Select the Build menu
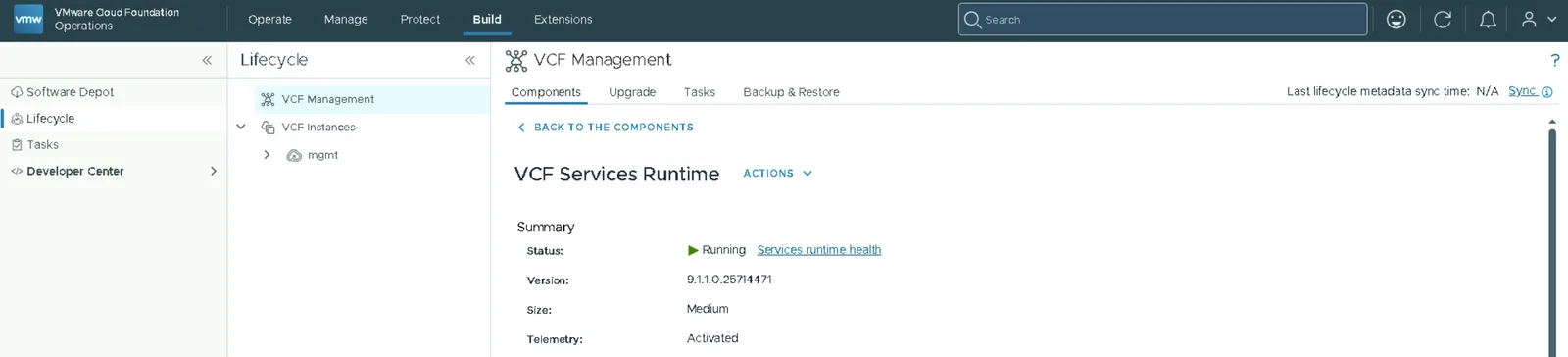The width and height of the screenshot is (1568, 357). [487, 20]
